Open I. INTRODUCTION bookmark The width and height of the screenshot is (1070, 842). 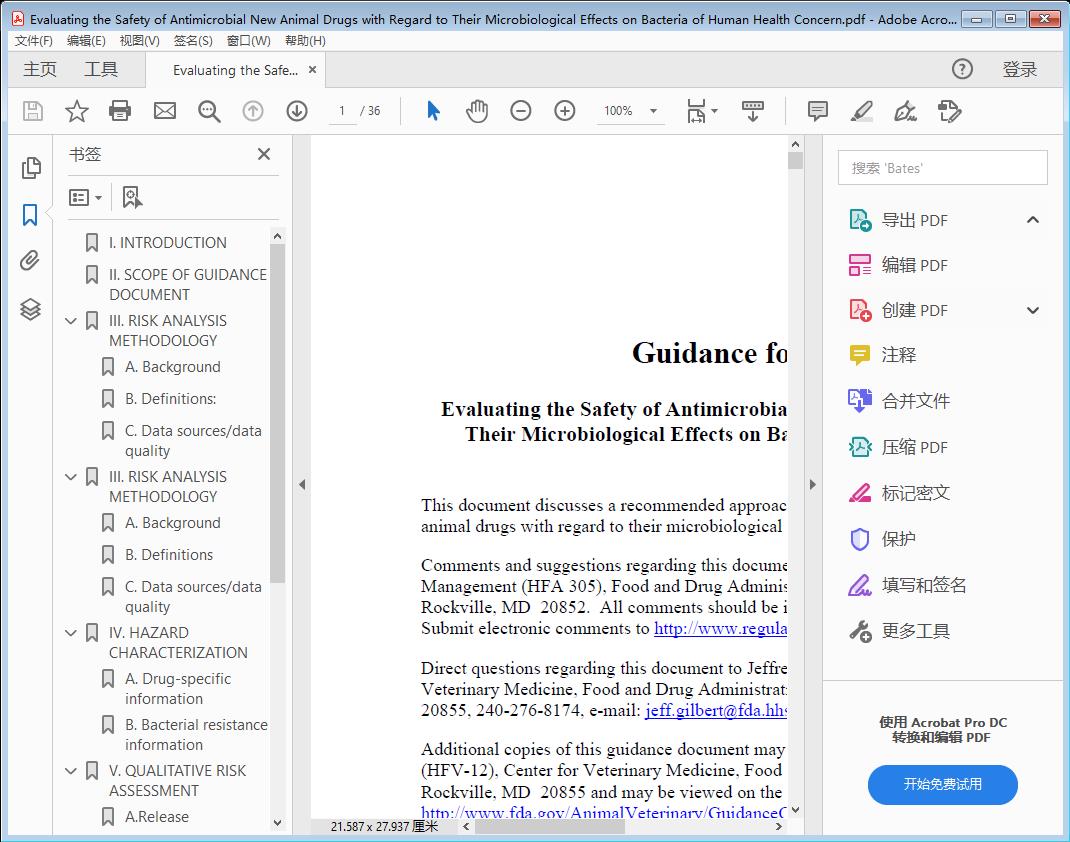pos(168,243)
